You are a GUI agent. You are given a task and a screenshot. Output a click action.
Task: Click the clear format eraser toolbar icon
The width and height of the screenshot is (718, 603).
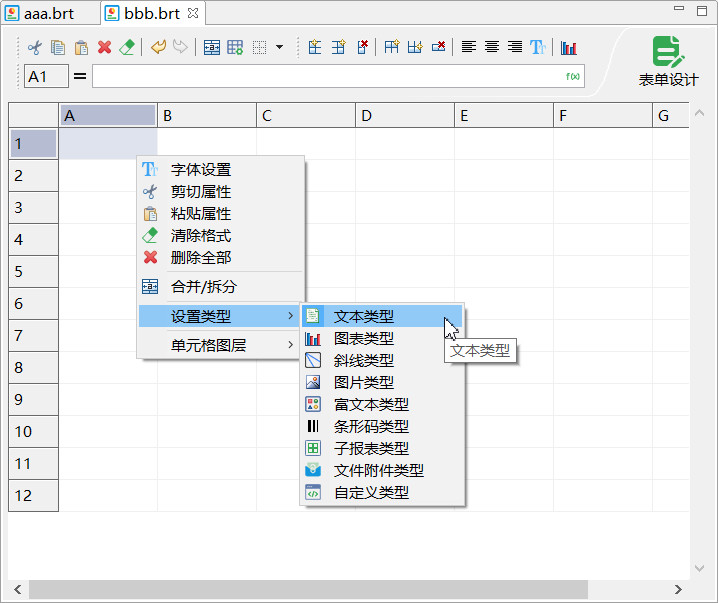(x=127, y=47)
